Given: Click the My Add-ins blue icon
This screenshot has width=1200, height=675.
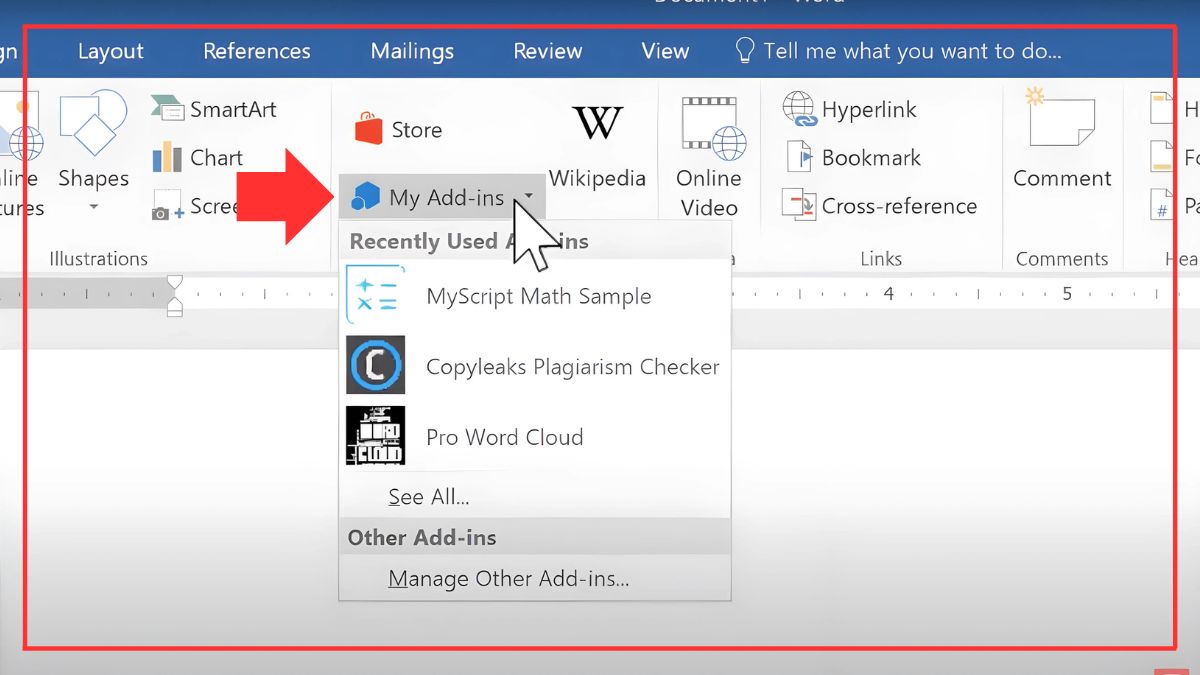Looking at the screenshot, I should pos(365,197).
